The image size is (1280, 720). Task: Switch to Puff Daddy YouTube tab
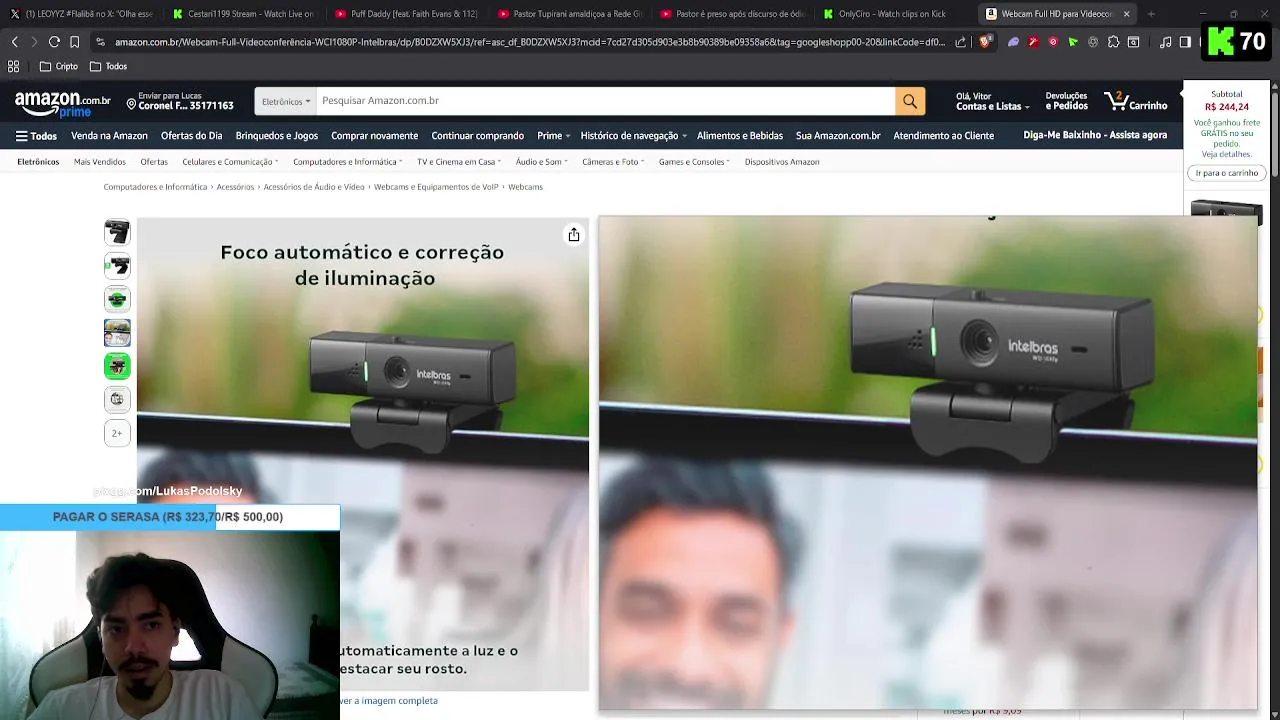pyautogui.click(x=406, y=14)
